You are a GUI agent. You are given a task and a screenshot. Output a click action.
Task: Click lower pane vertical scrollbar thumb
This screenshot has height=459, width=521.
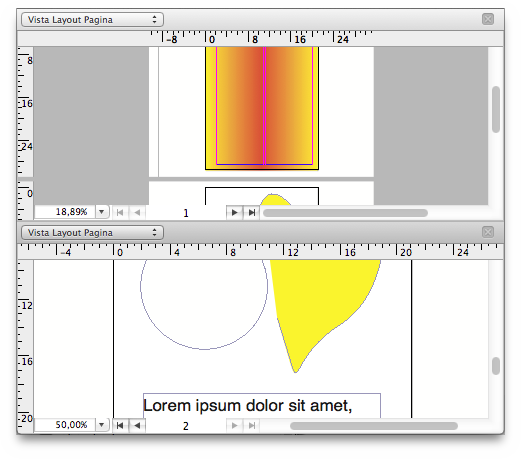pyautogui.click(x=496, y=366)
